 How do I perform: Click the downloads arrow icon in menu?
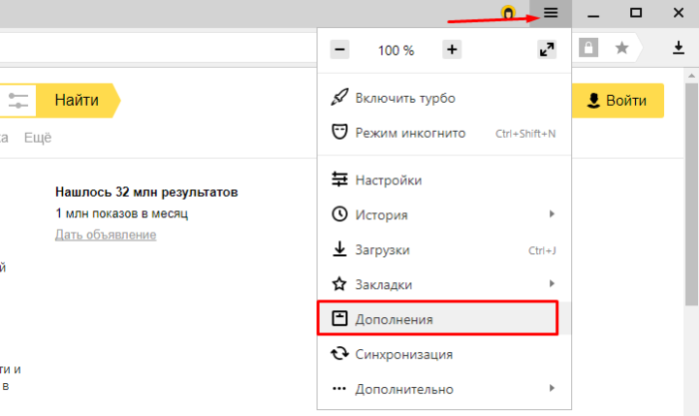(x=339, y=249)
